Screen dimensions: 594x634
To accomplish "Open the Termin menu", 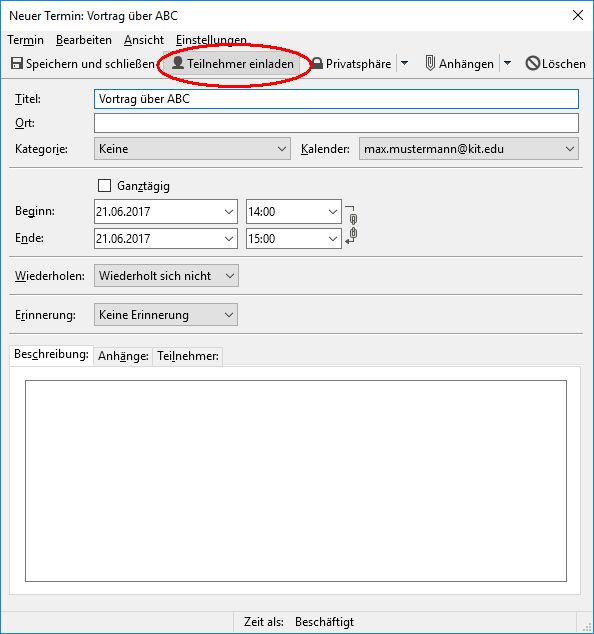I will [x=25, y=40].
